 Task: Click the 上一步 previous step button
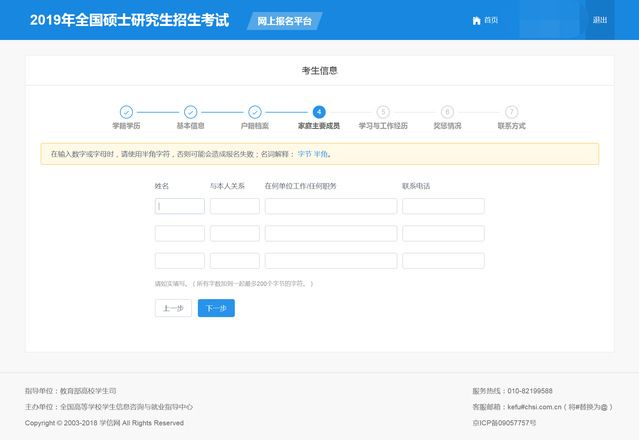[x=173, y=308]
